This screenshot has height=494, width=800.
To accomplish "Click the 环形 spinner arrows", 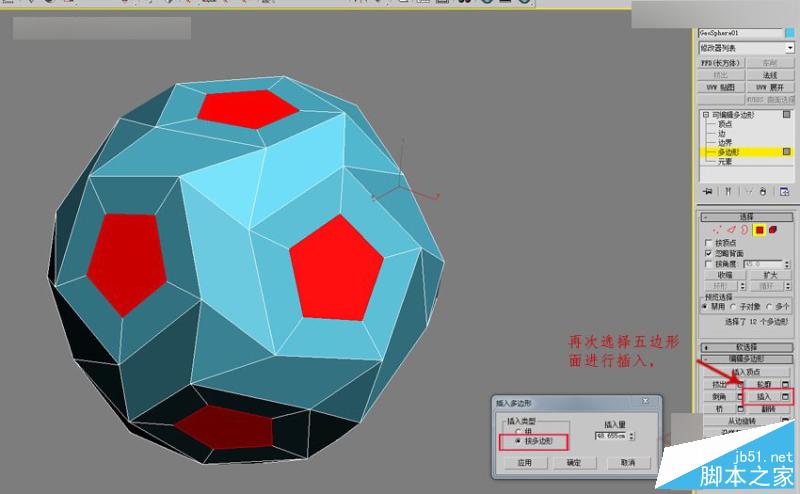I will (x=742, y=286).
